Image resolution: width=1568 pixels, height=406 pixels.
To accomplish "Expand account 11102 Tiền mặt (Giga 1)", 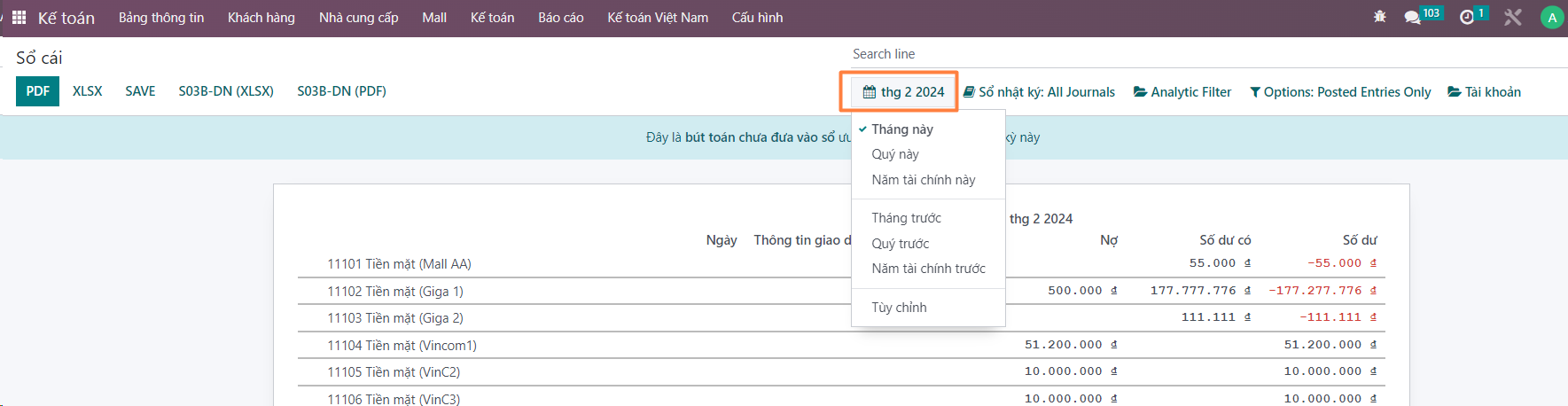I will (395, 292).
